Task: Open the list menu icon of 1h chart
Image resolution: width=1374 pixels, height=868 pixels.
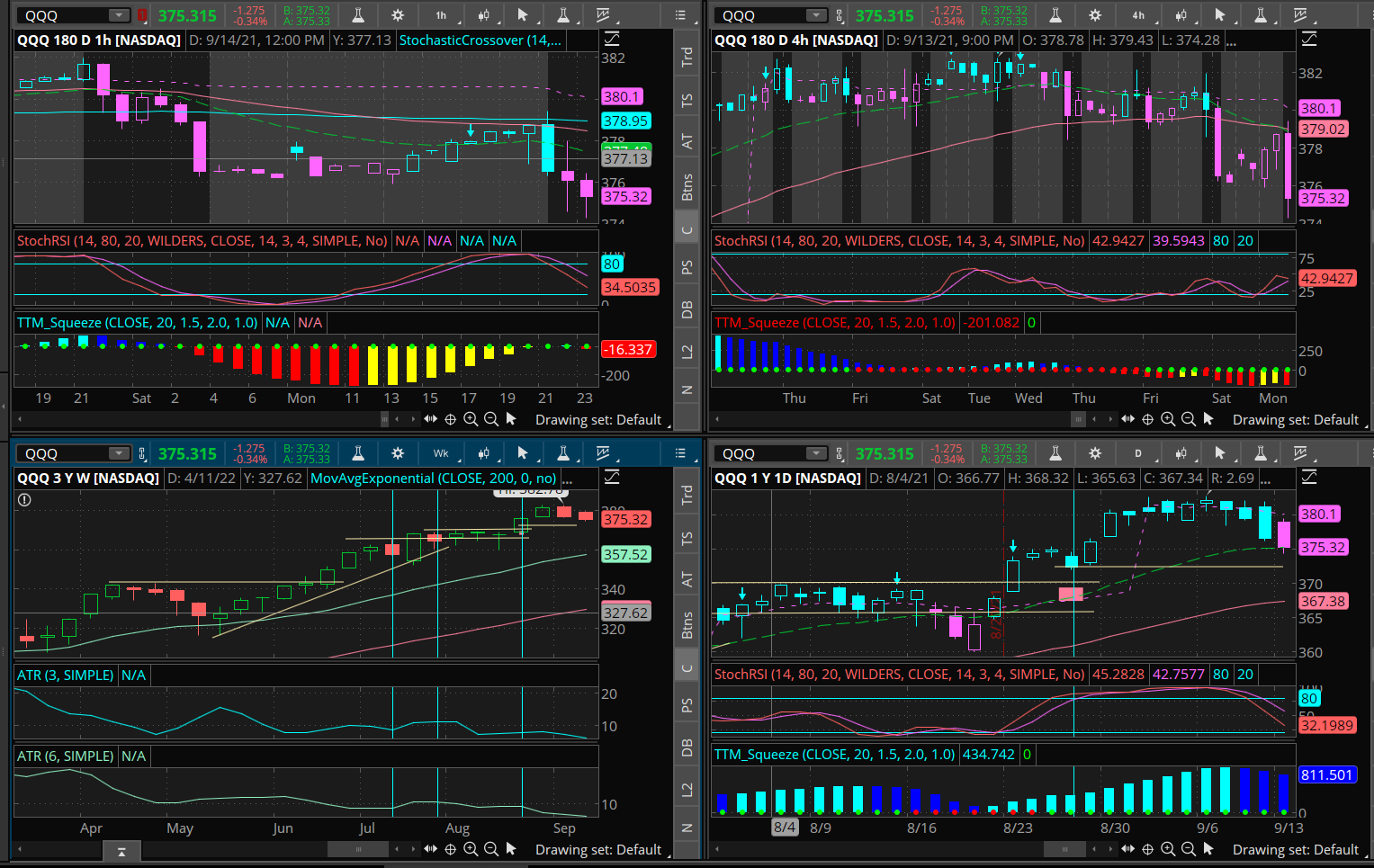Action: [681, 15]
